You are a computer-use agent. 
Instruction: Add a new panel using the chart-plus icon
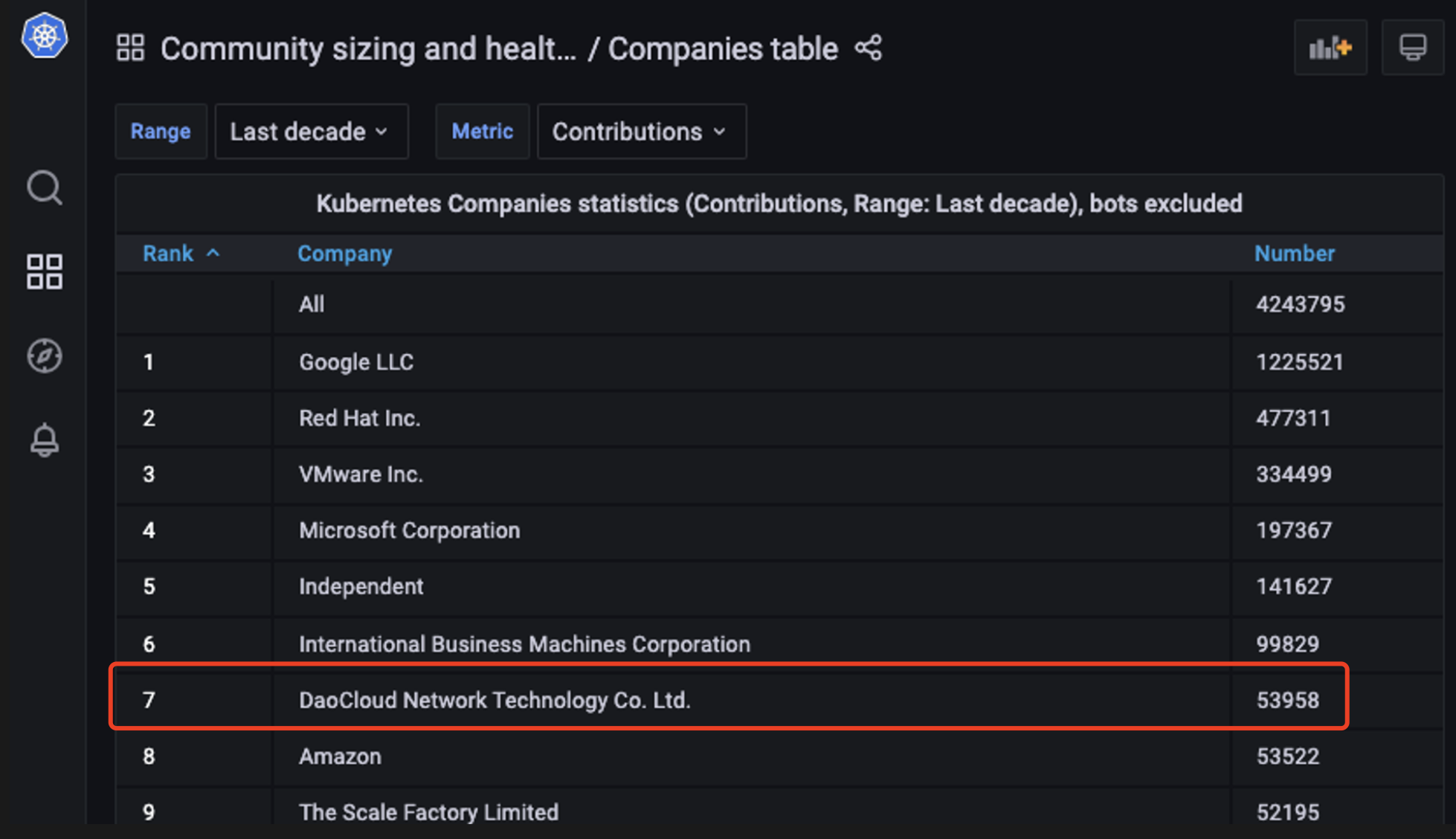tap(1330, 47)
